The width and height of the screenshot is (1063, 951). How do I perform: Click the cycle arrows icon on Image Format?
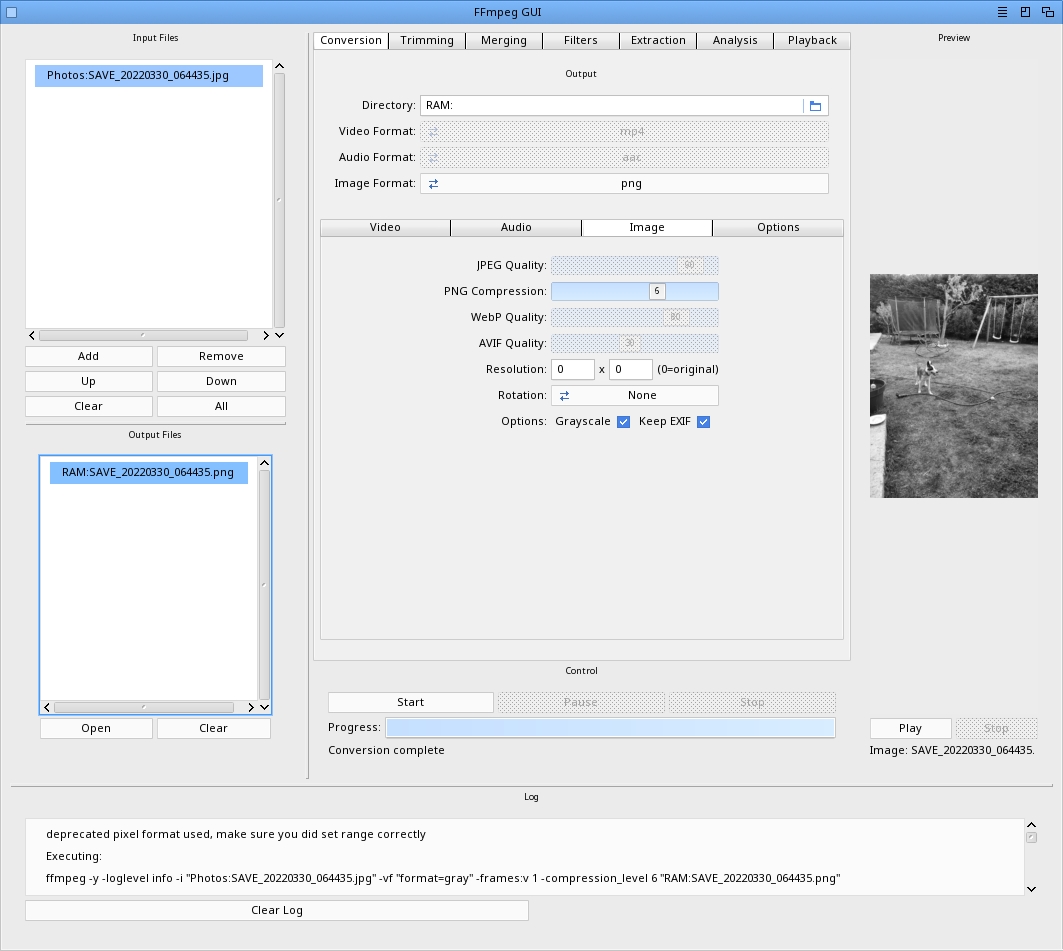point(434,184)
